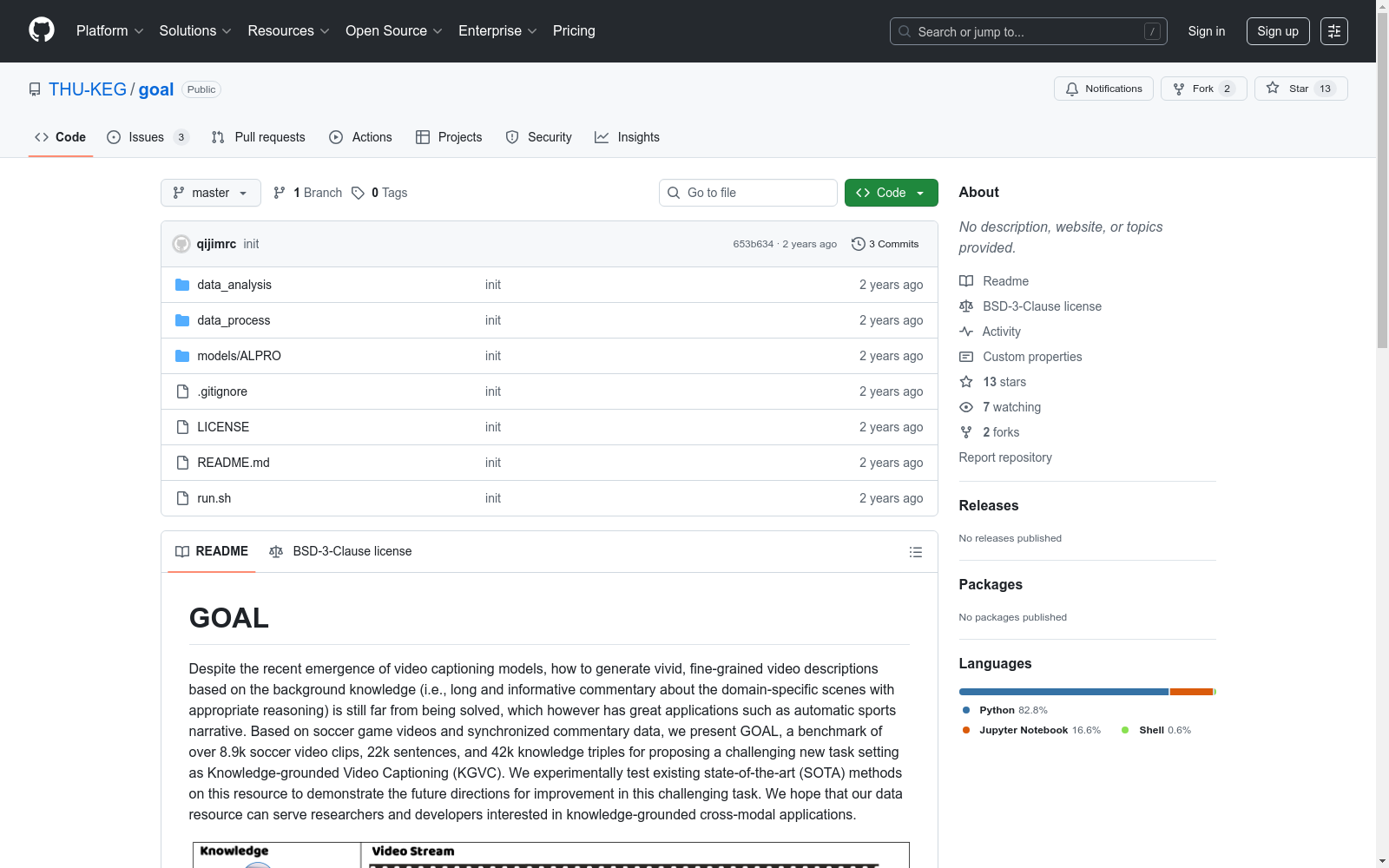Open the Insights tab
This screenshot has width=1389, height=868.
pyautogui.click(x=627, y=137)
